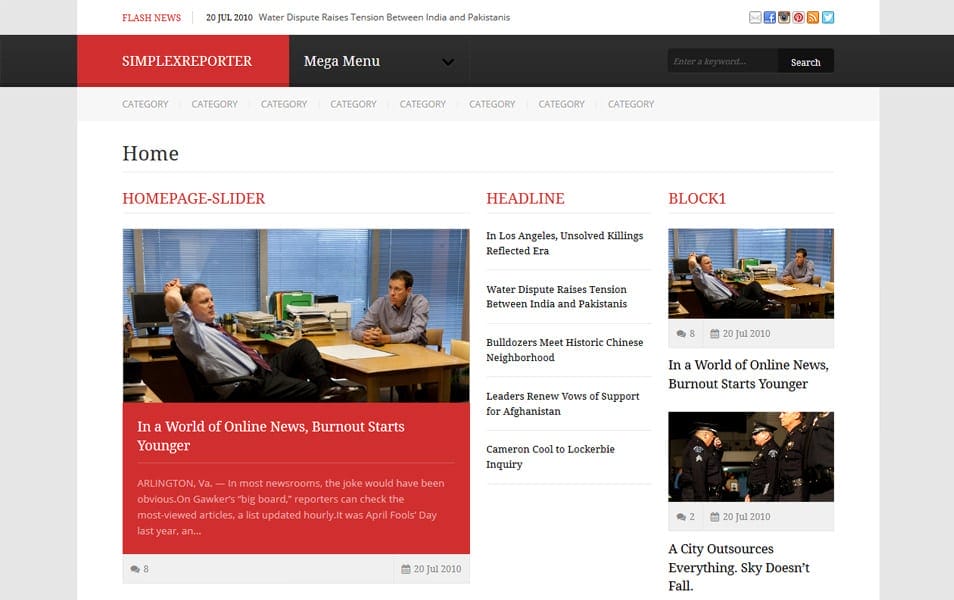Image resolution: width=954 pixels, height=600 pixels.
Task: Select the Instagram icon
Action: tap(784, 17)
